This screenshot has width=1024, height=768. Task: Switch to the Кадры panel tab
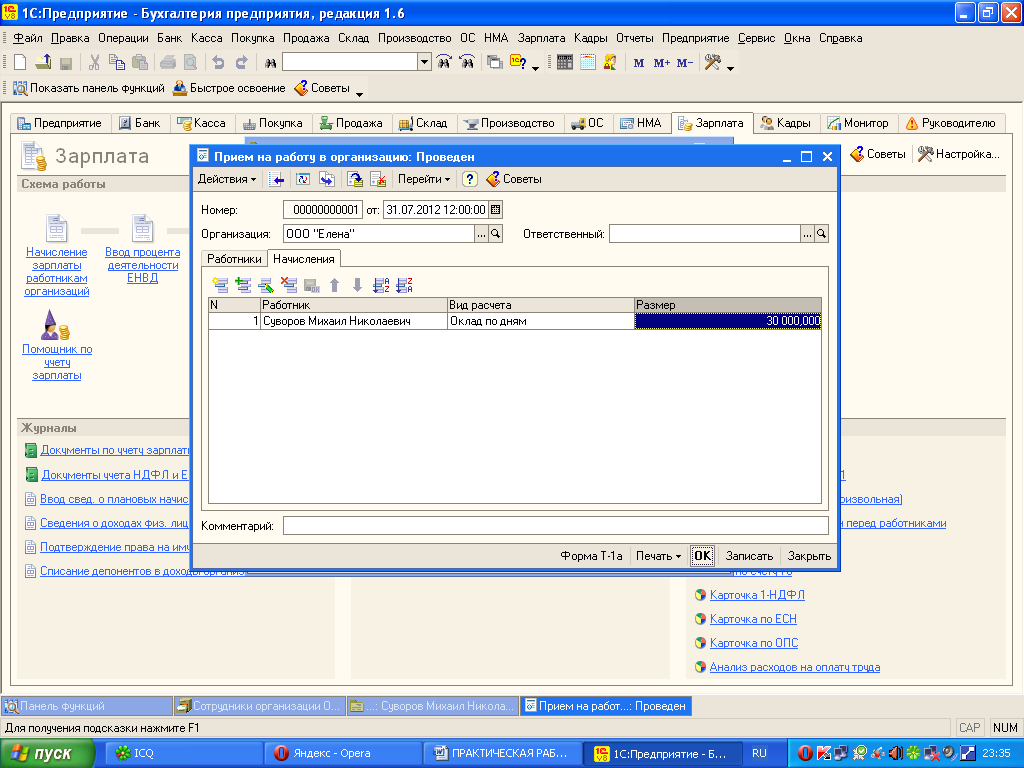[x=786, y=123]
